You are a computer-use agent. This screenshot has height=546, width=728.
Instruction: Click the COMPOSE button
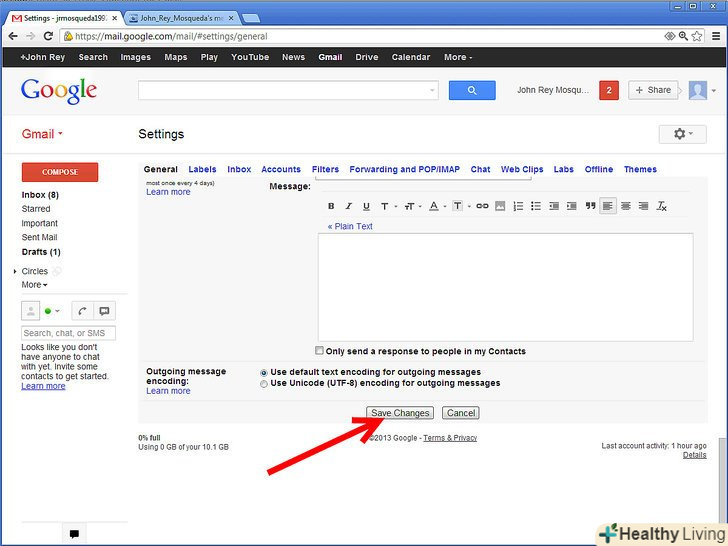point(60,172)
